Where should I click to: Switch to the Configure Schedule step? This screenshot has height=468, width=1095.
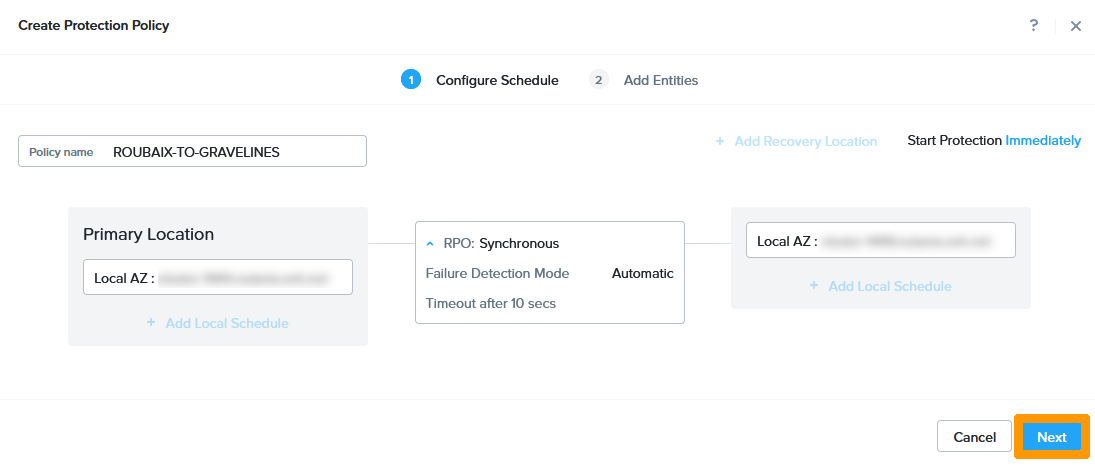[497, 80]
